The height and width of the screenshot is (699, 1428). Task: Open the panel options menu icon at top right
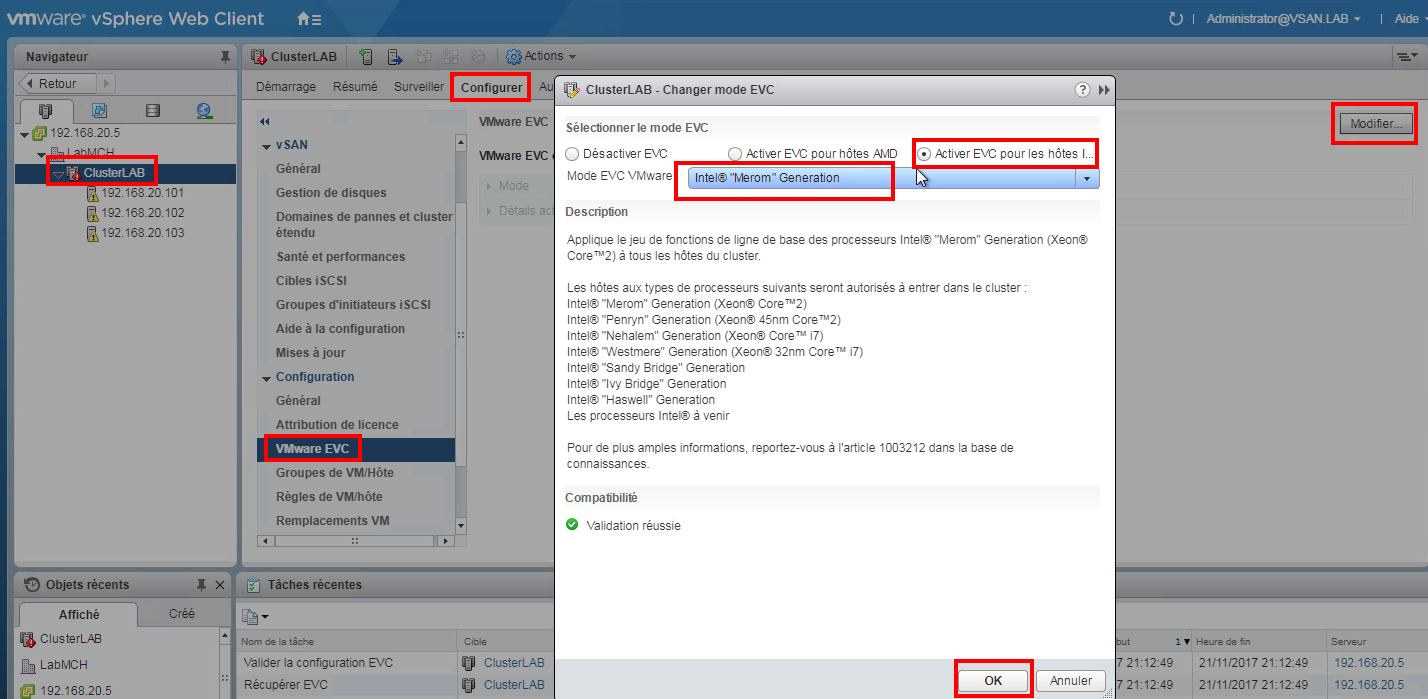(x=1405, y=57)
